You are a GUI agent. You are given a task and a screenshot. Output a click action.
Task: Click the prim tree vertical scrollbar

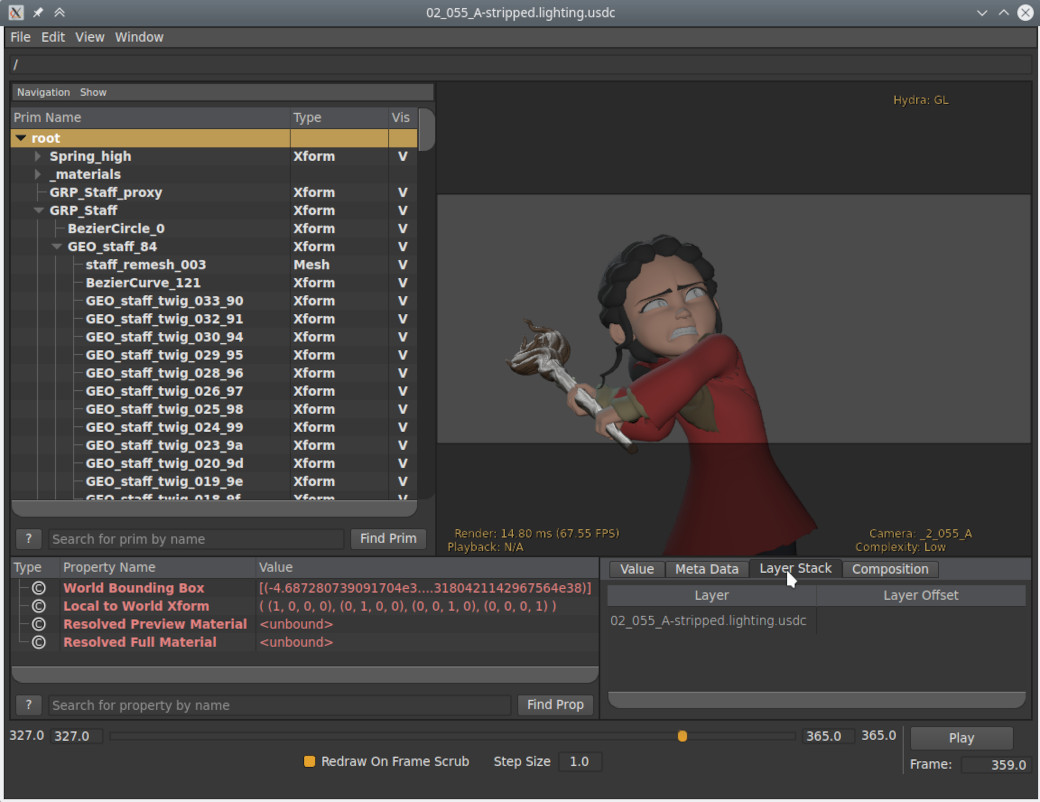pos(426,129)
